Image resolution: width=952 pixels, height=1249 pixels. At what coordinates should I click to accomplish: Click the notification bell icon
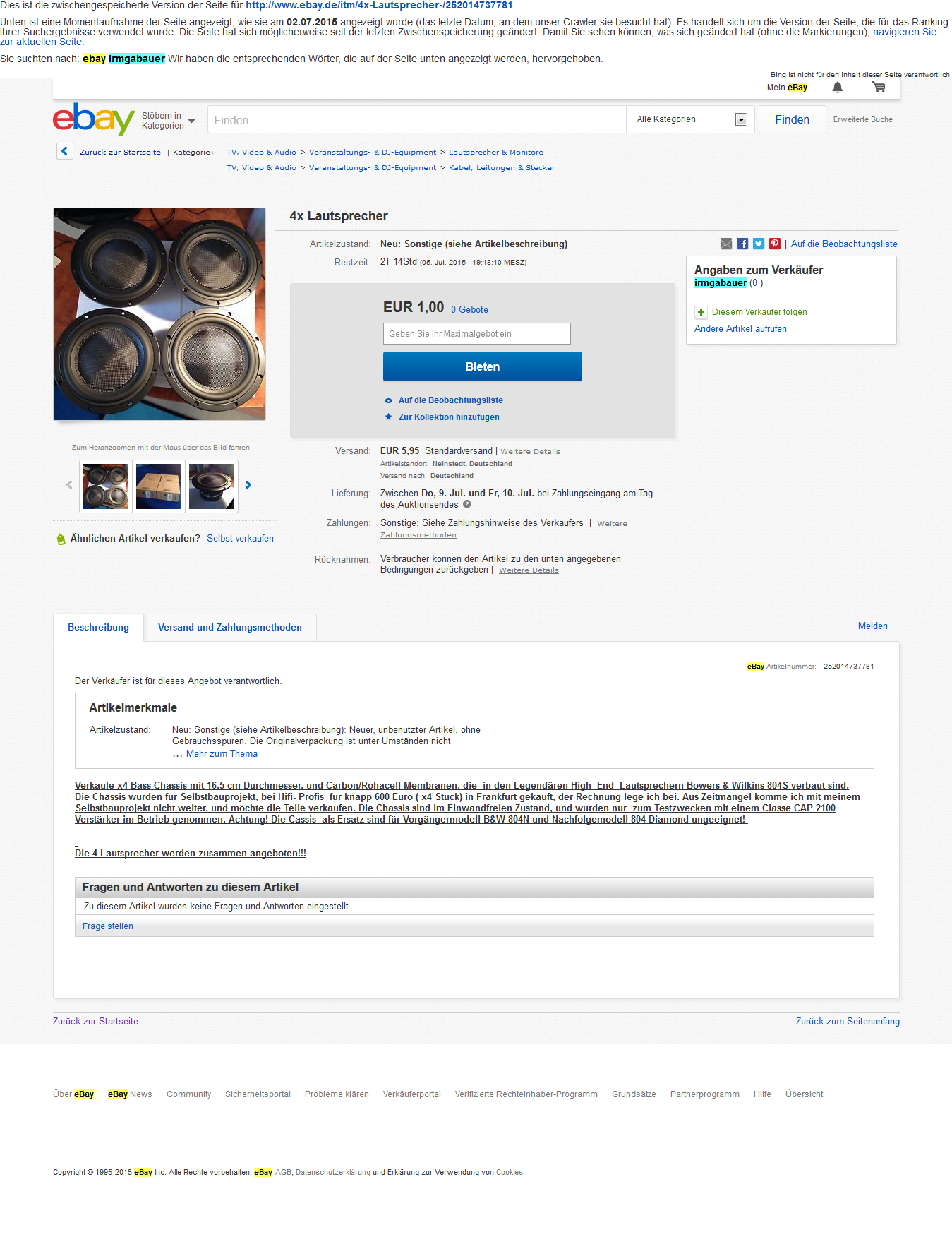pyautogui.click(x=837, y=88)
